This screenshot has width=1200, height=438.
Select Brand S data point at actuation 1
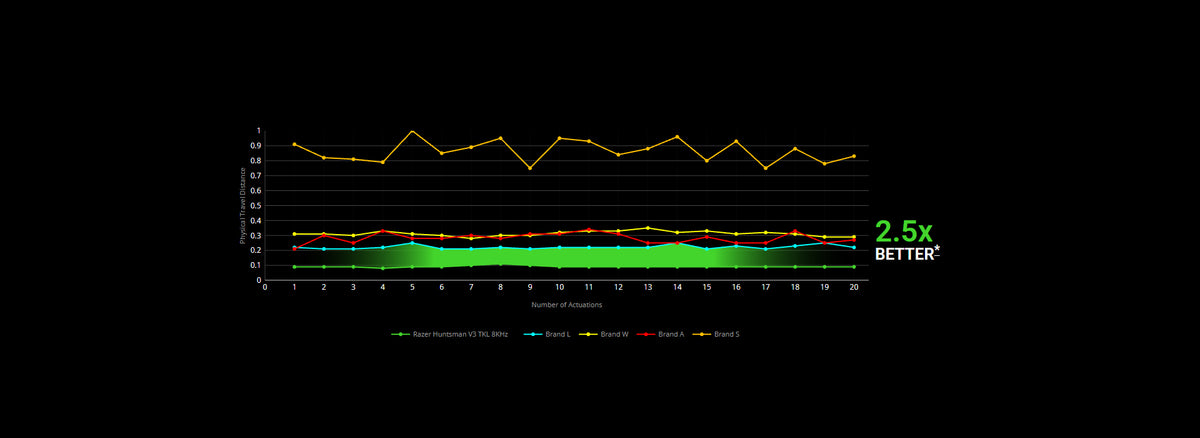click(294, 144)
